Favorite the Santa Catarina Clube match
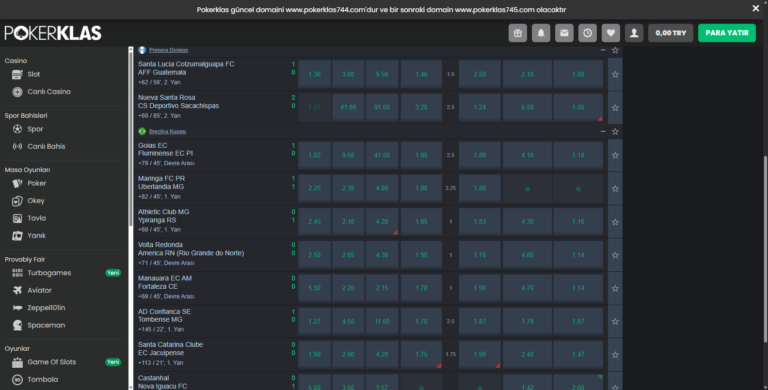This screenshot has height=390, width=768. pyautogui.click(x=615, y=355)
